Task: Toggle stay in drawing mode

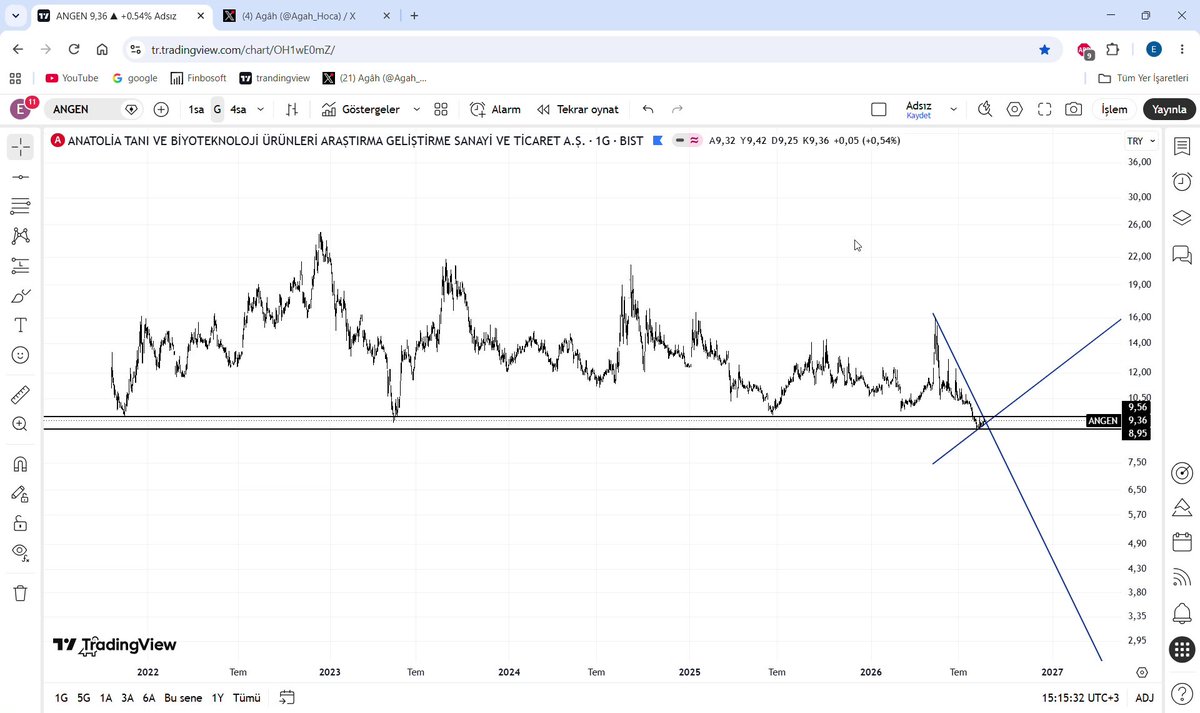Action: click(x=20, y=493)
